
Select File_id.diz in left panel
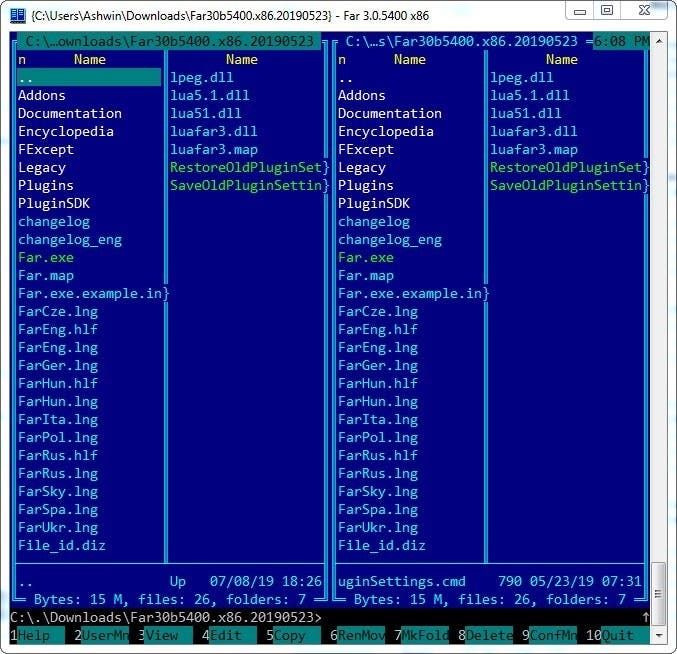click(x=62, y=546)
